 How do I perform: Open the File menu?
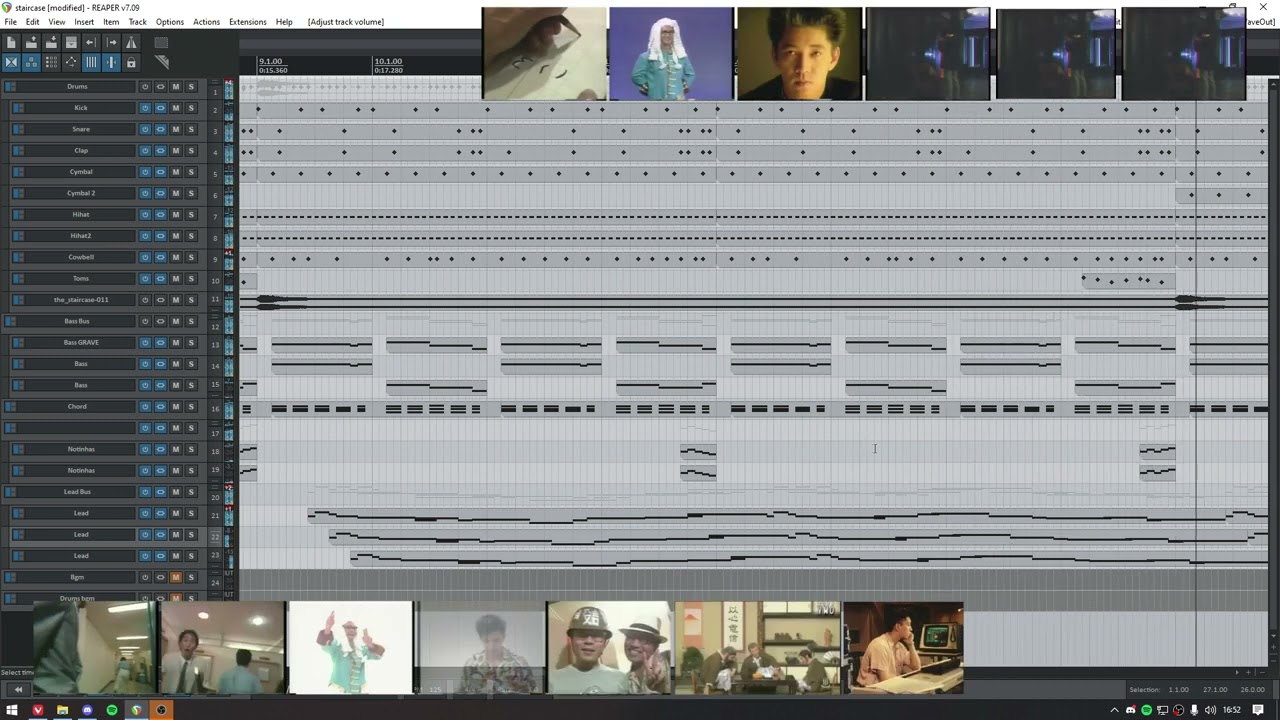point(10,21)
